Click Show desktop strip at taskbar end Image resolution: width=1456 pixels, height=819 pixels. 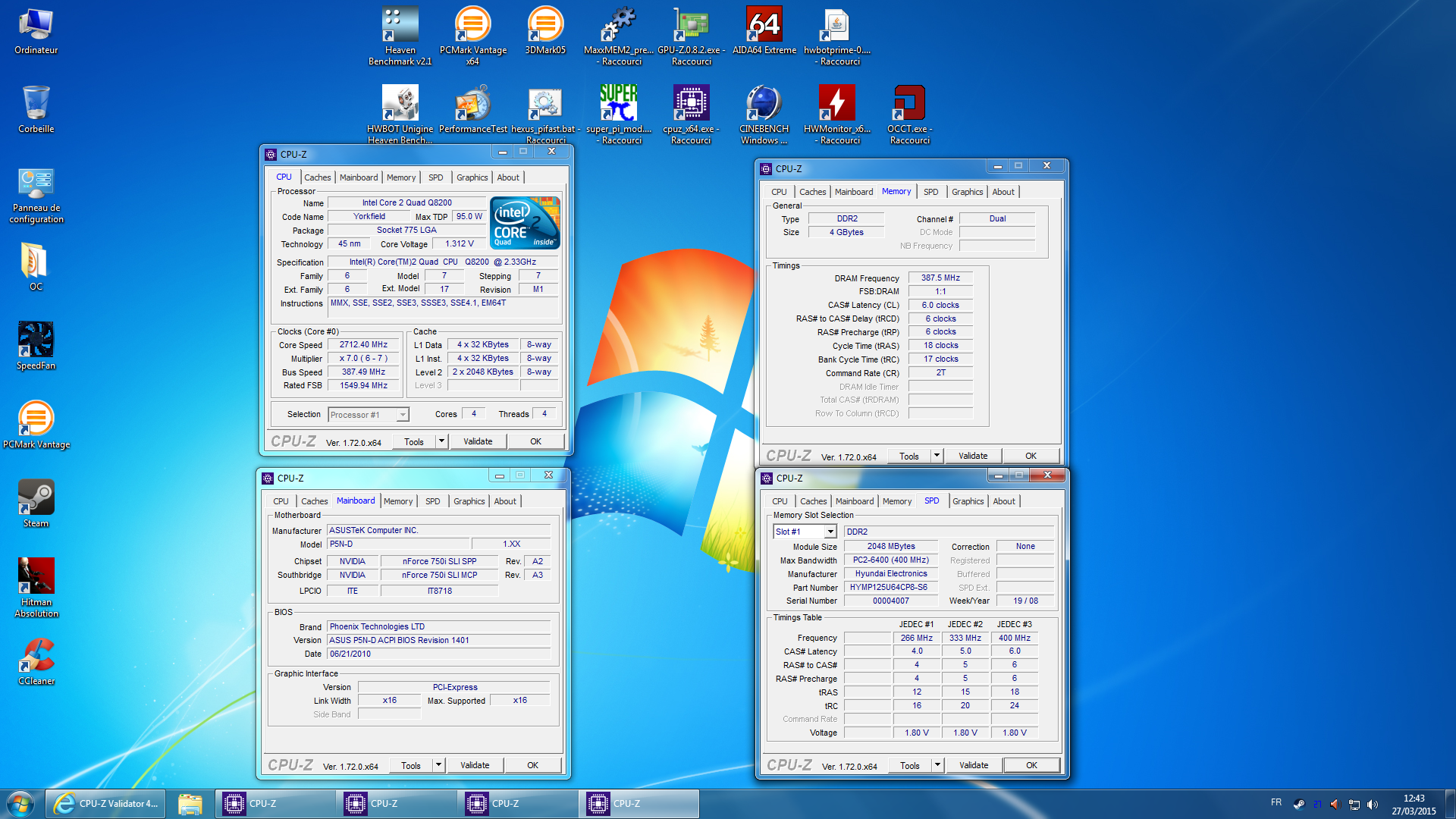(x=1450, y=804)
